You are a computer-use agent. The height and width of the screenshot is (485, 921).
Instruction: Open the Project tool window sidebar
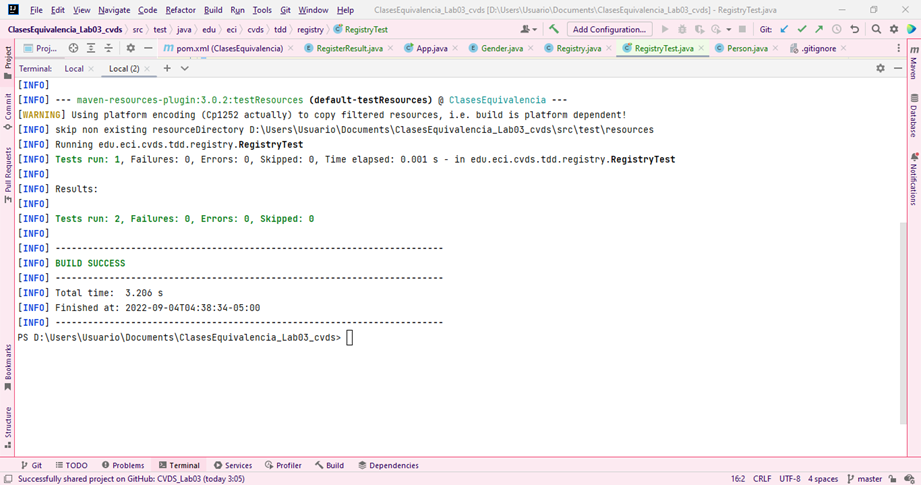click(x=8, y=62)
